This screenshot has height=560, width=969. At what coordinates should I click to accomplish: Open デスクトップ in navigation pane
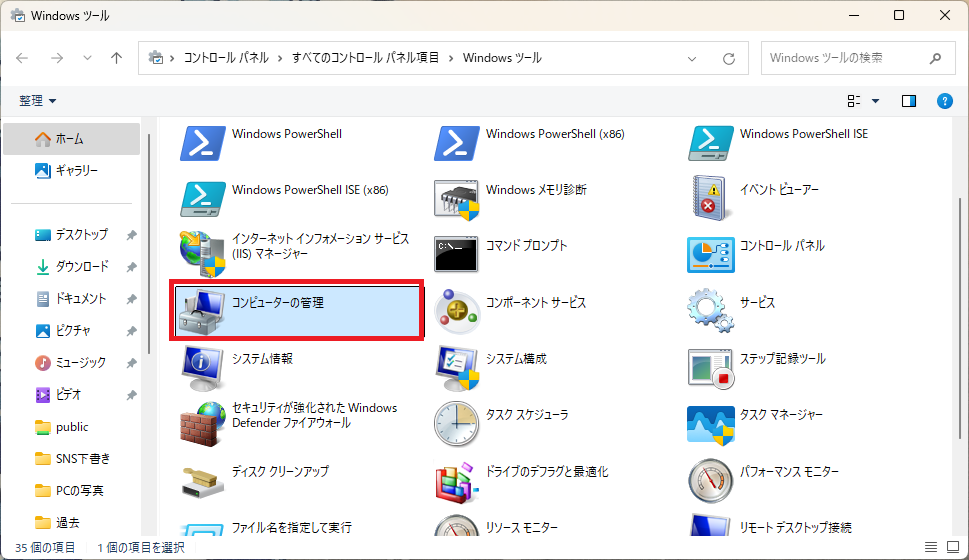pyautogui.click(x=72, y=235)
